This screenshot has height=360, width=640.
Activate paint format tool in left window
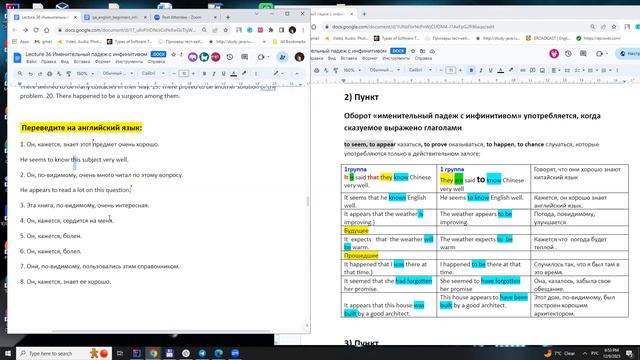coord(69,74)
